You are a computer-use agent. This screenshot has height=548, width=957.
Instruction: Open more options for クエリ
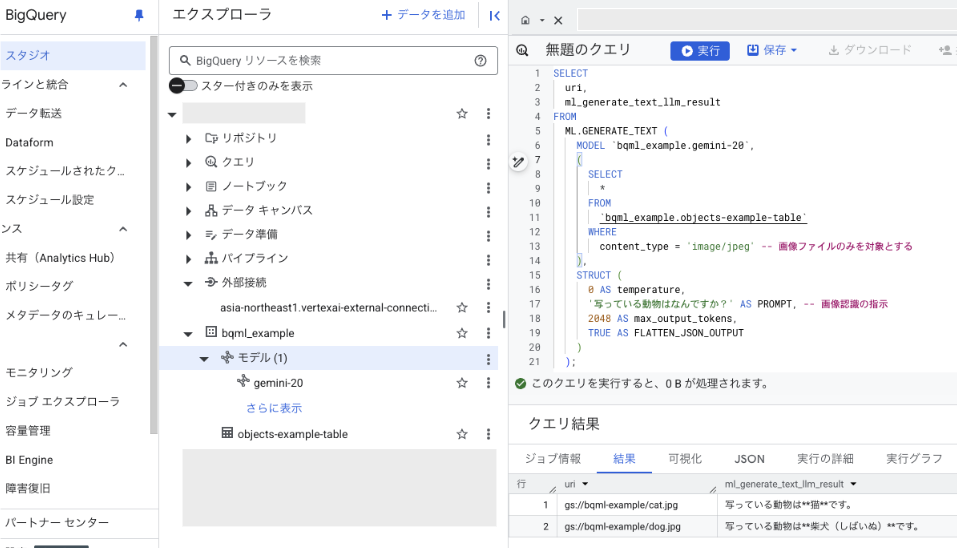pos(488,164)
